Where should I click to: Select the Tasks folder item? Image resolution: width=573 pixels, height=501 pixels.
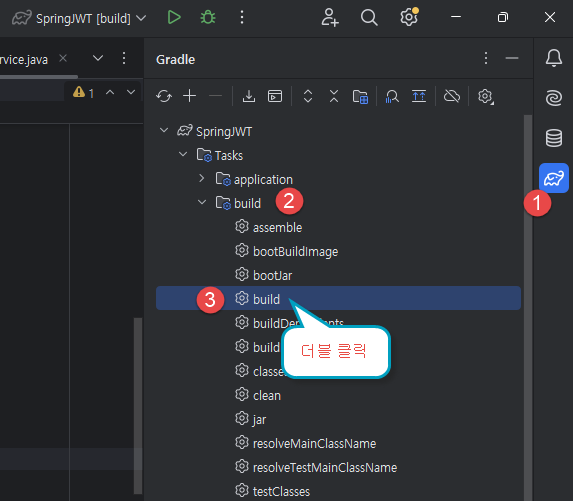[229, 156]
